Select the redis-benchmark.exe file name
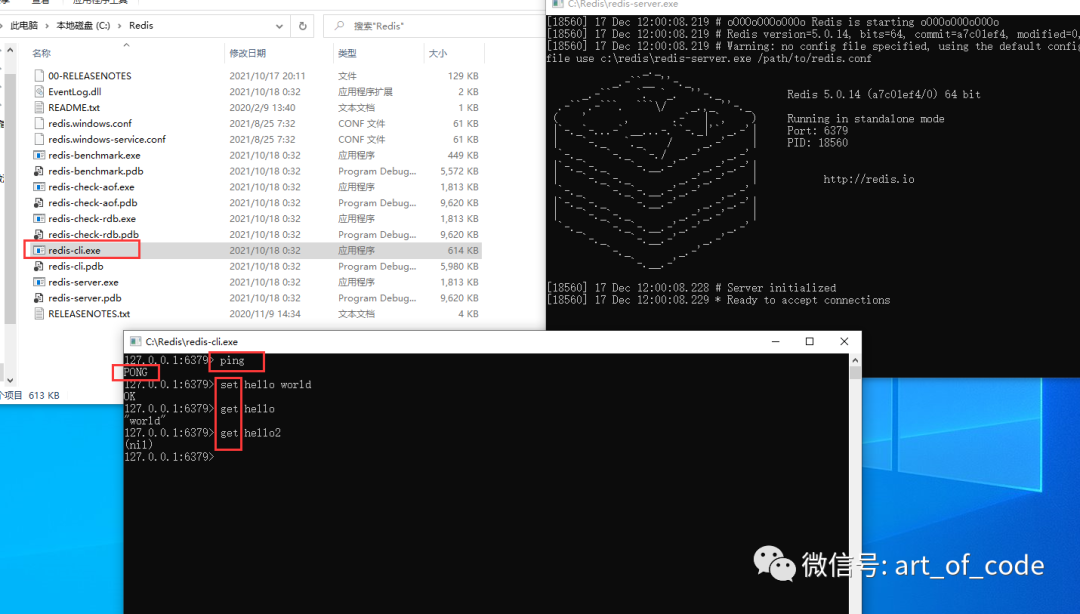Image resolution: width=1080 pixels, height=614 pixels. point(94,155)
